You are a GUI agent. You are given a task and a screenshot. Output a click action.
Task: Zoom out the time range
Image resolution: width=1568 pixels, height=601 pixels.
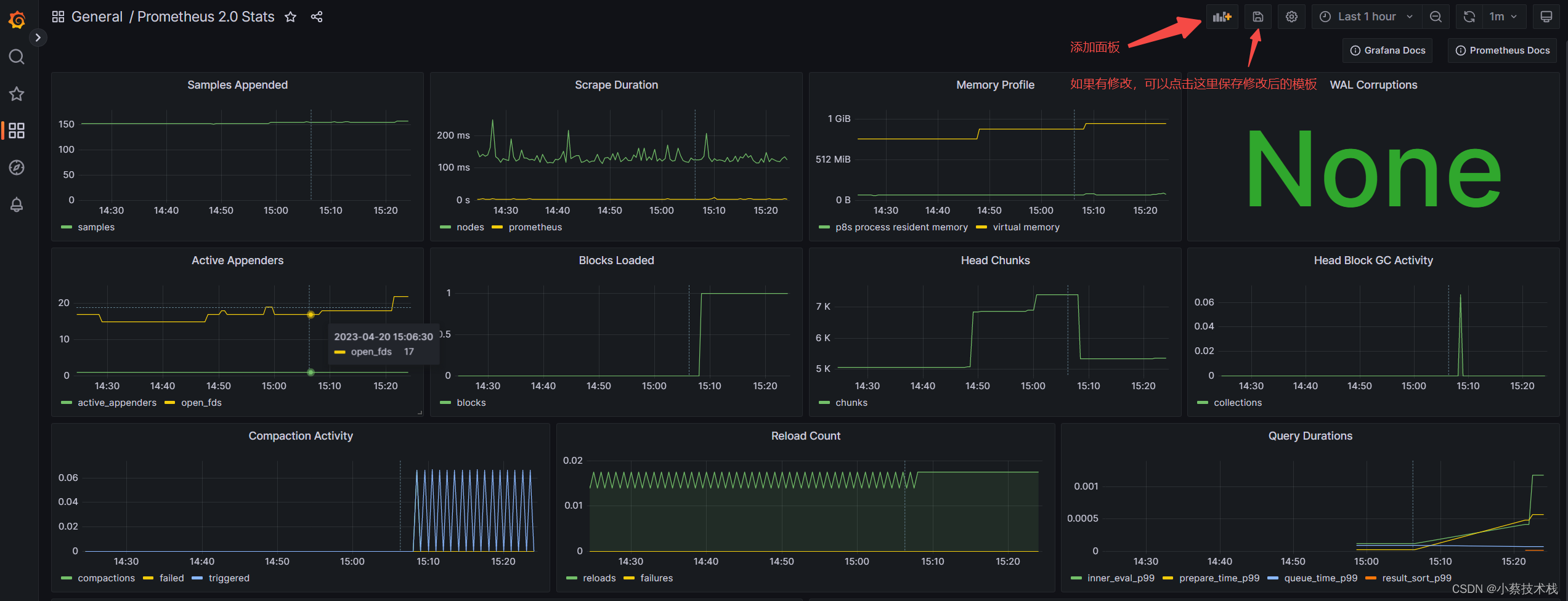(x=1436, y=17)
